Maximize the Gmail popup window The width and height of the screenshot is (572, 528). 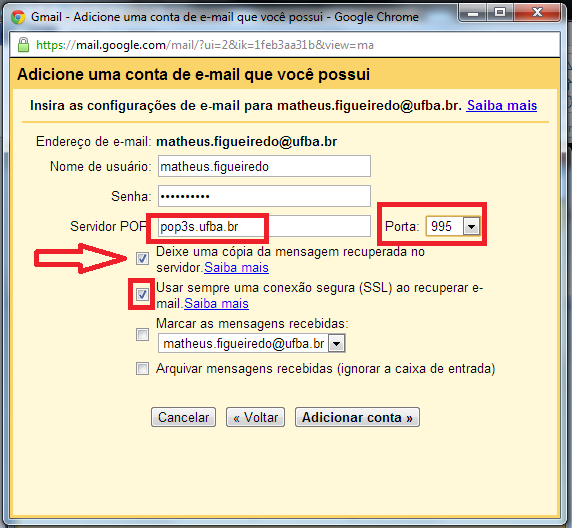coord(499,13)
